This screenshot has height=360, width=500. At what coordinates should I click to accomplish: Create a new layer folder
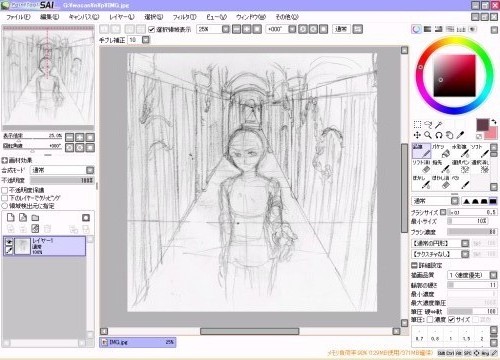[x=35, y=218]
